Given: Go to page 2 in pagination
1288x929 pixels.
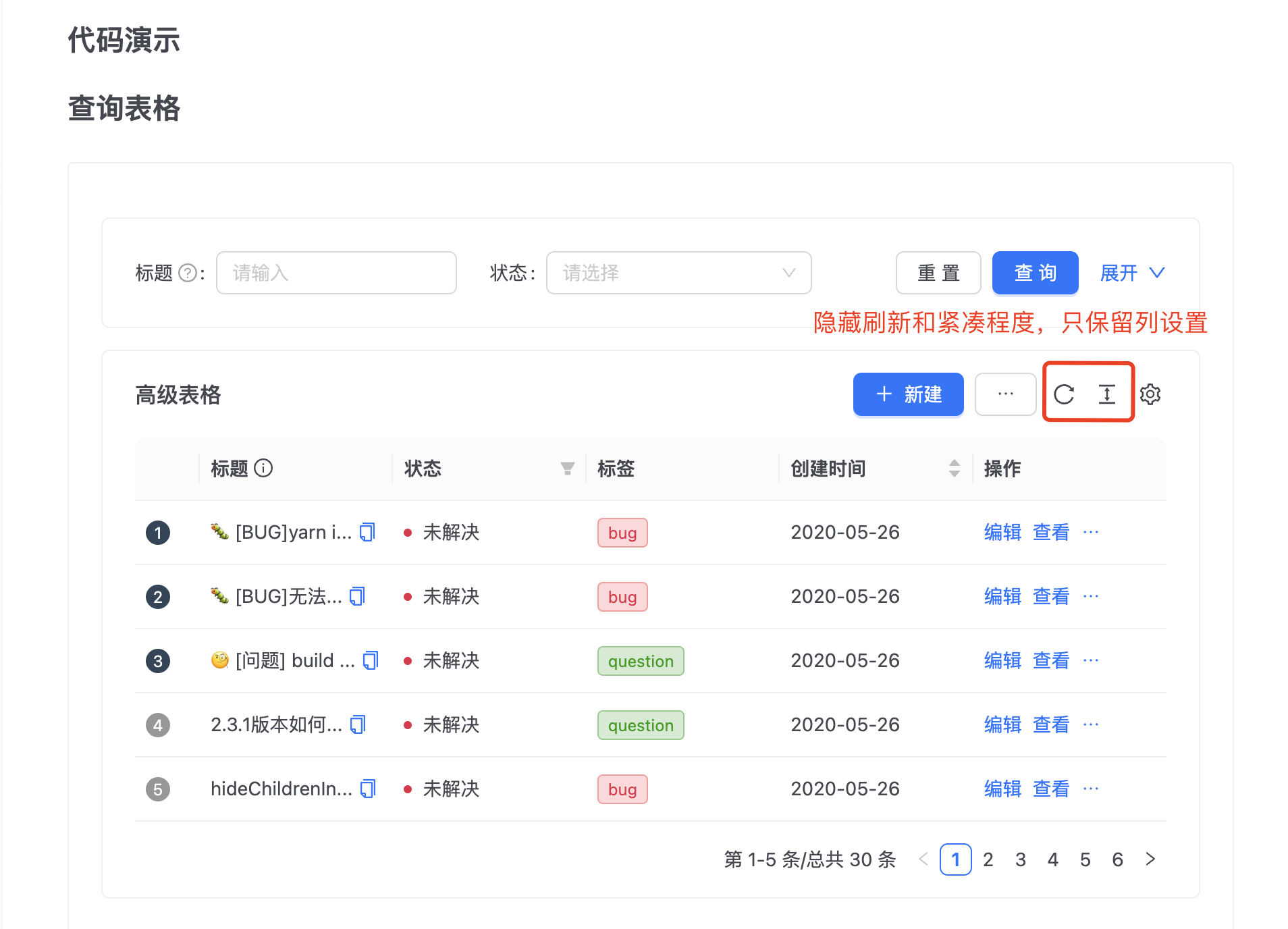Looking at the screenshot, I should pos(988,859).
